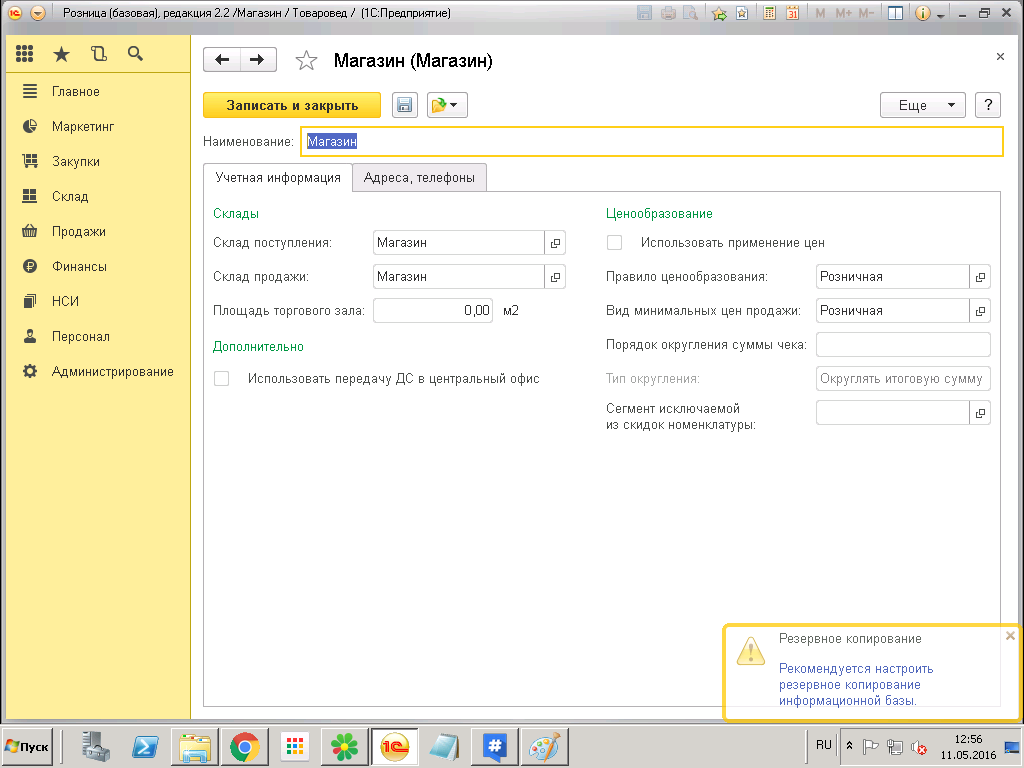Viewport: 1024px width, 768px height.
Task: Follow the backup setup recommendation link
Action: [x=855, y=684]
